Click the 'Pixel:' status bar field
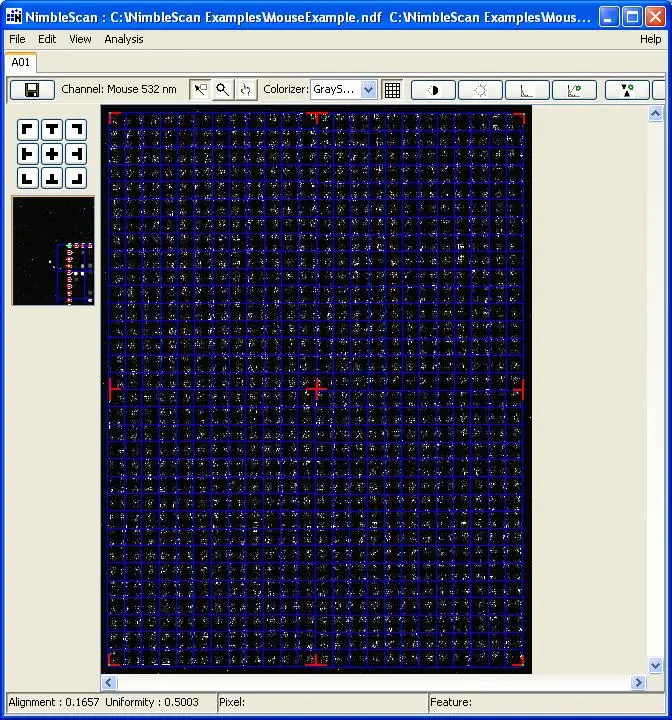Screen dimensions: 672x720 [x=322, y=702]
